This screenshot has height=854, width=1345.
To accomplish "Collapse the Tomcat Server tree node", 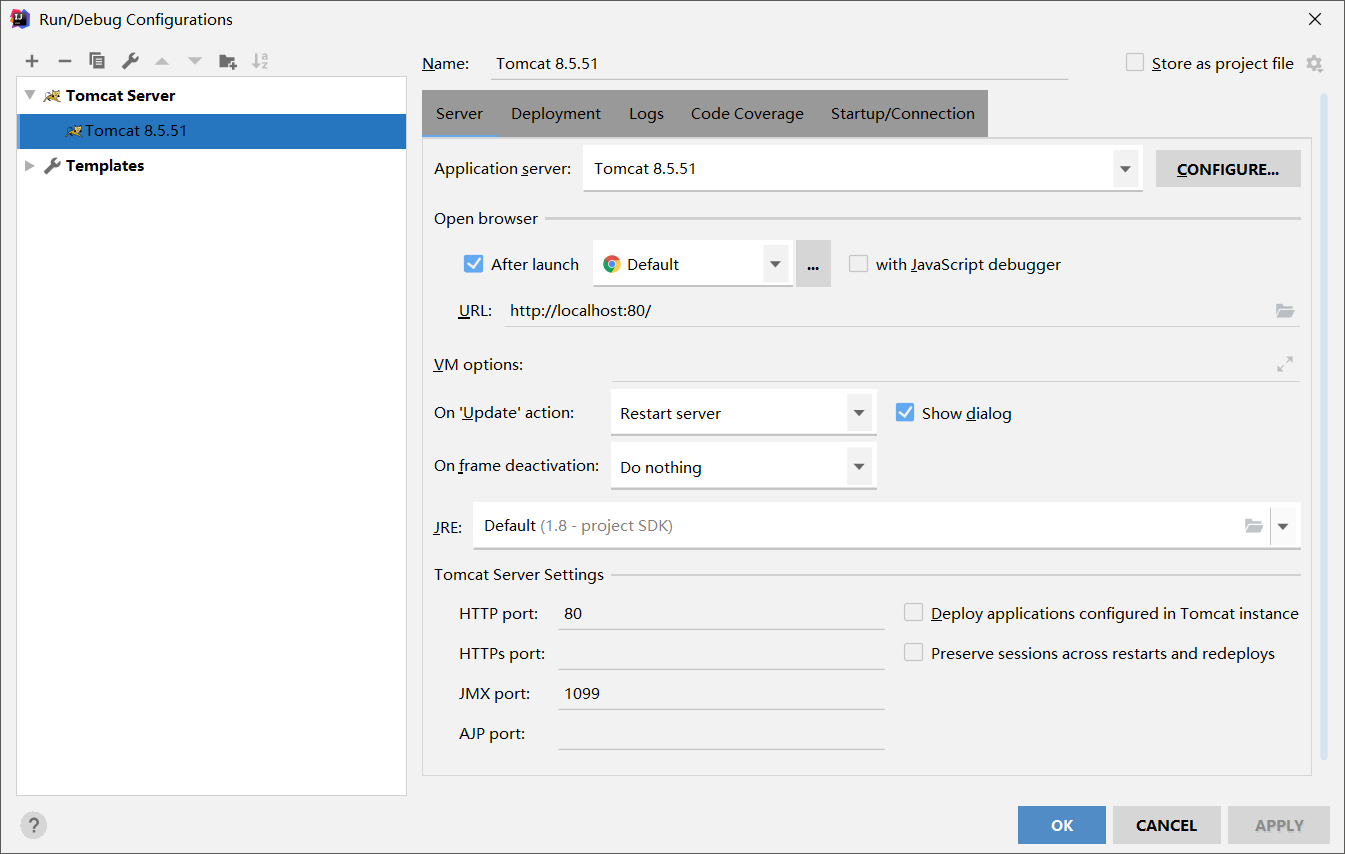I will pyautogui.click(x=30, y=96).
